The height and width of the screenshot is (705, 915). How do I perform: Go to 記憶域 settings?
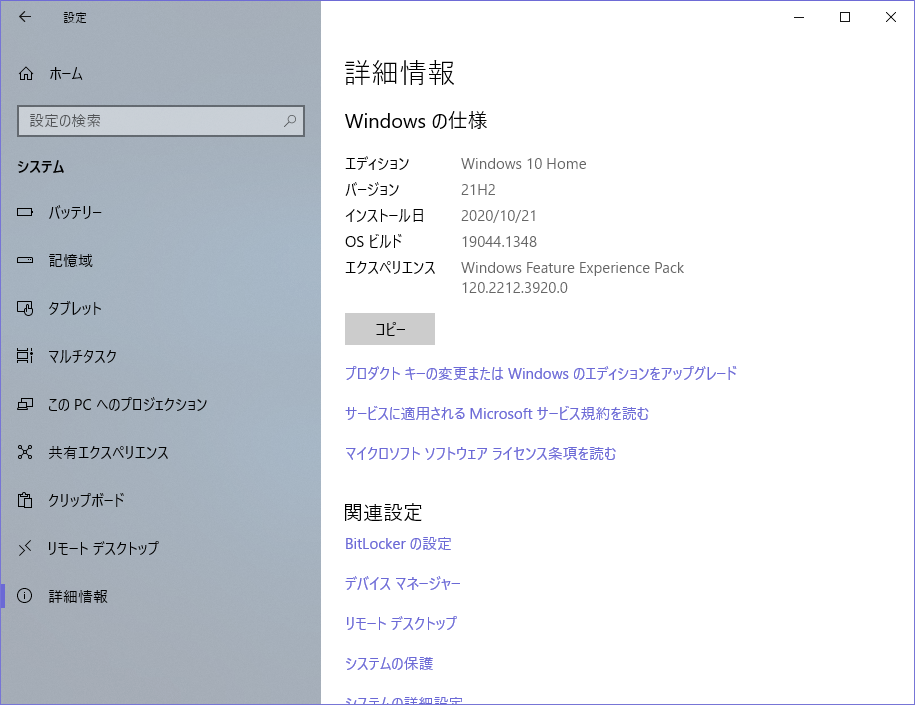(160, 260)
